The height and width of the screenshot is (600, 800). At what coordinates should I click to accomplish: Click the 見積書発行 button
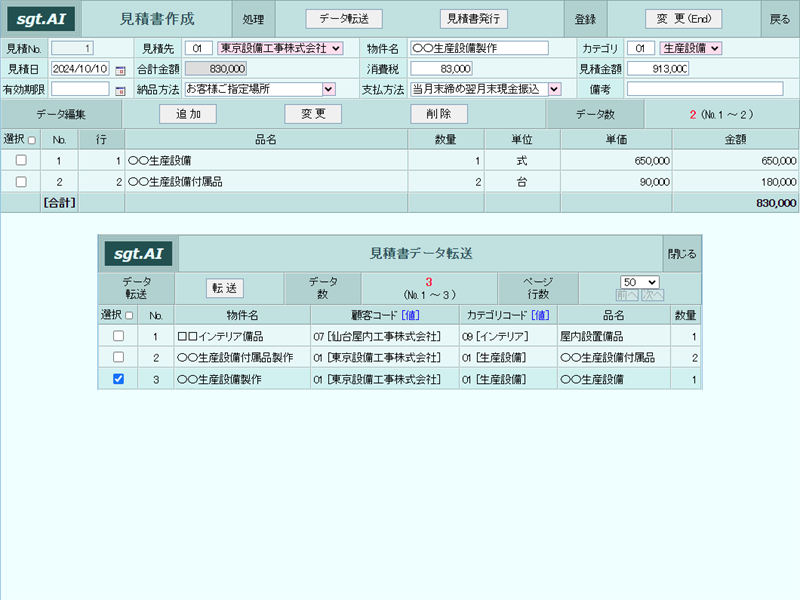[473, 19]
